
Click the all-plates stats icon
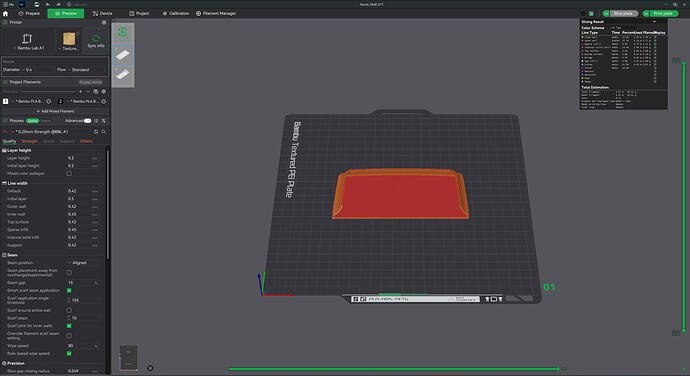123,33
